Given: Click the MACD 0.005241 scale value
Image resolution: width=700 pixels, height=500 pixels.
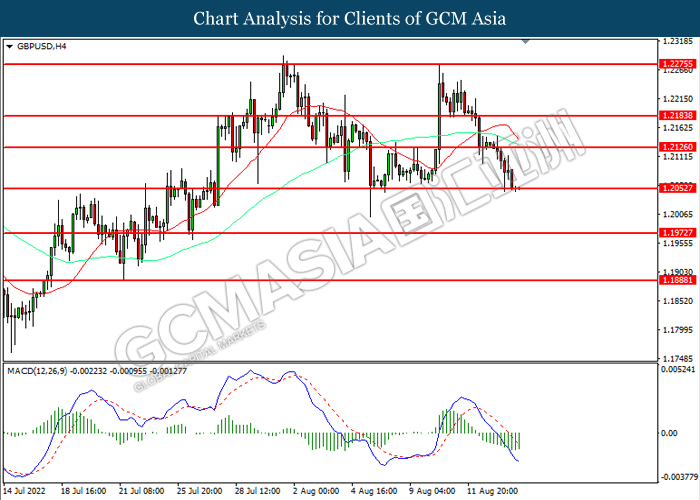Looking at the screenshot, I should coord(678,369).
